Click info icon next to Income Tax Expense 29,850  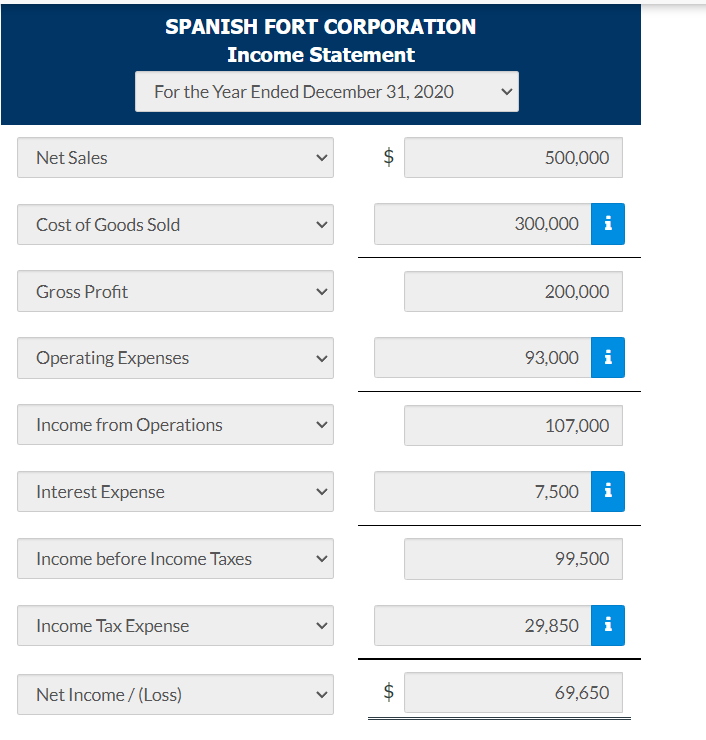click(x=608, y=625)
